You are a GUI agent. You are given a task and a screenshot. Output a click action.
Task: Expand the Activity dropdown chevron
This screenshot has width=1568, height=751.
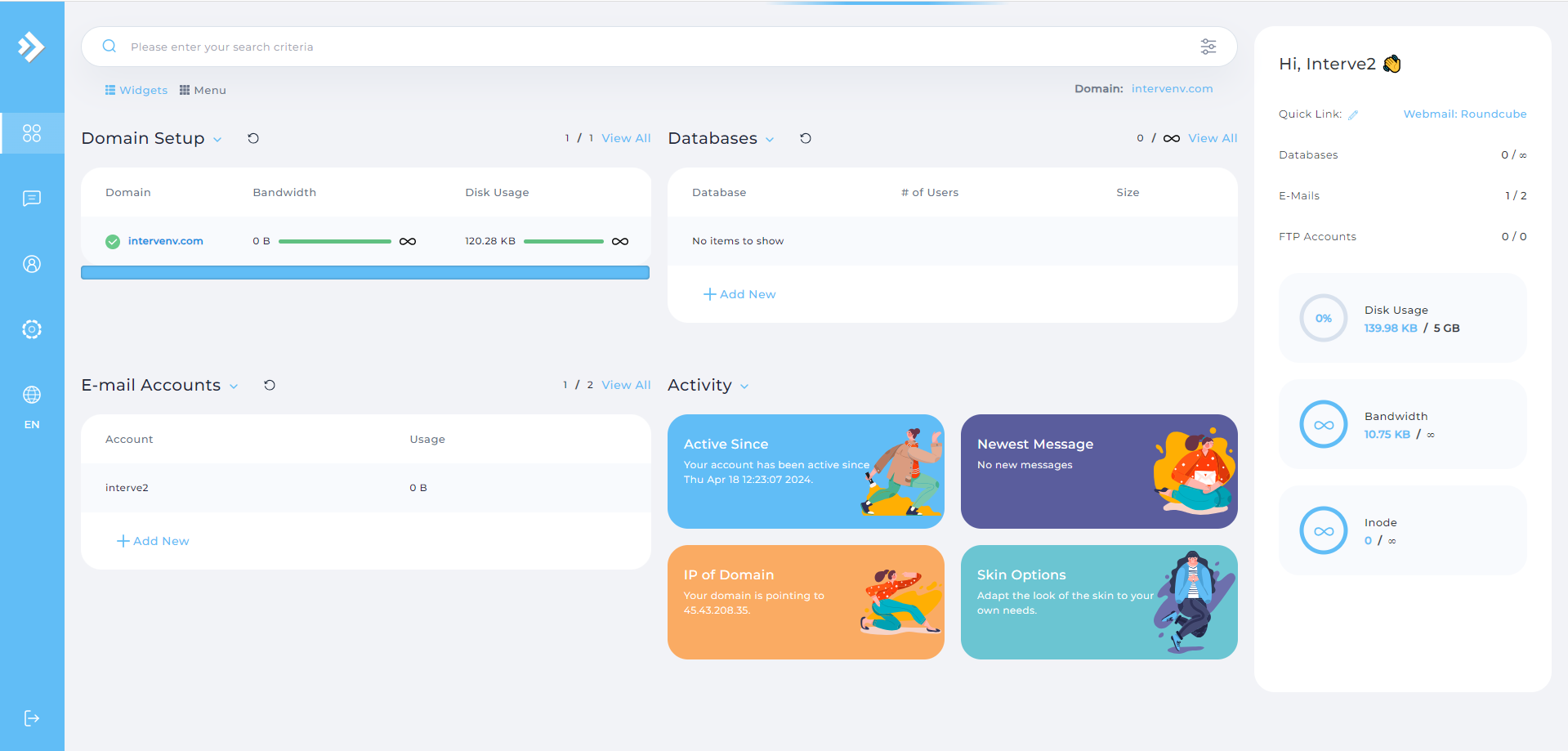(744, 387)
